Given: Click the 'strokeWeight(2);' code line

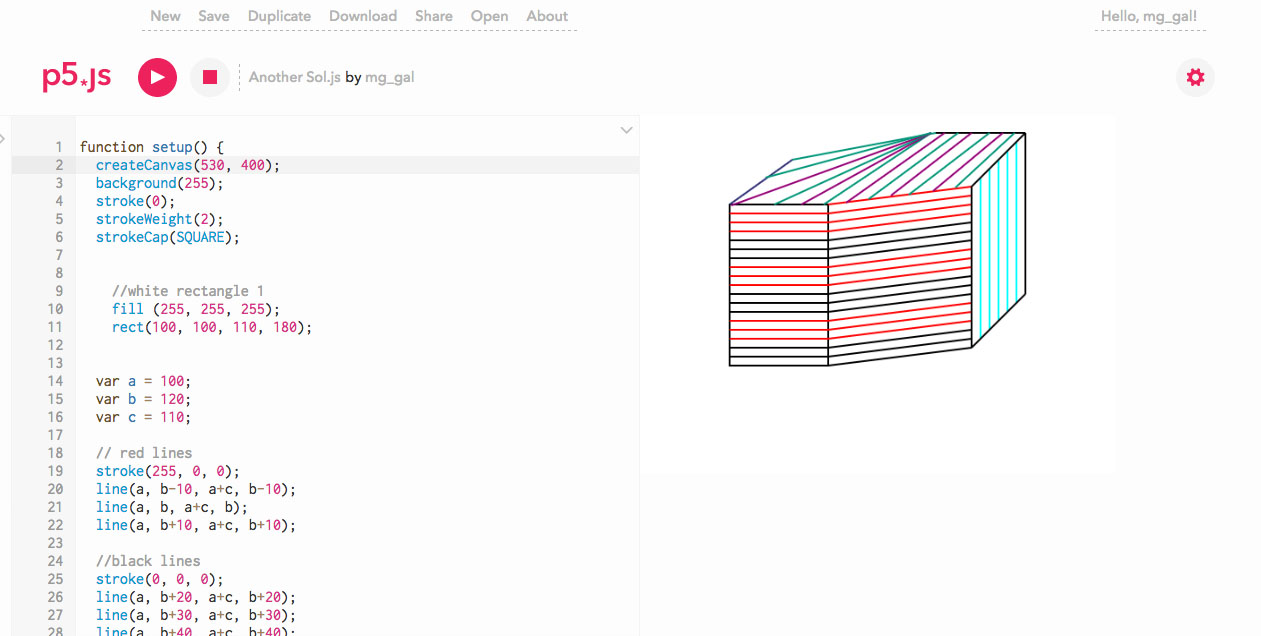Looking at the screenshot, I should 160,219.
